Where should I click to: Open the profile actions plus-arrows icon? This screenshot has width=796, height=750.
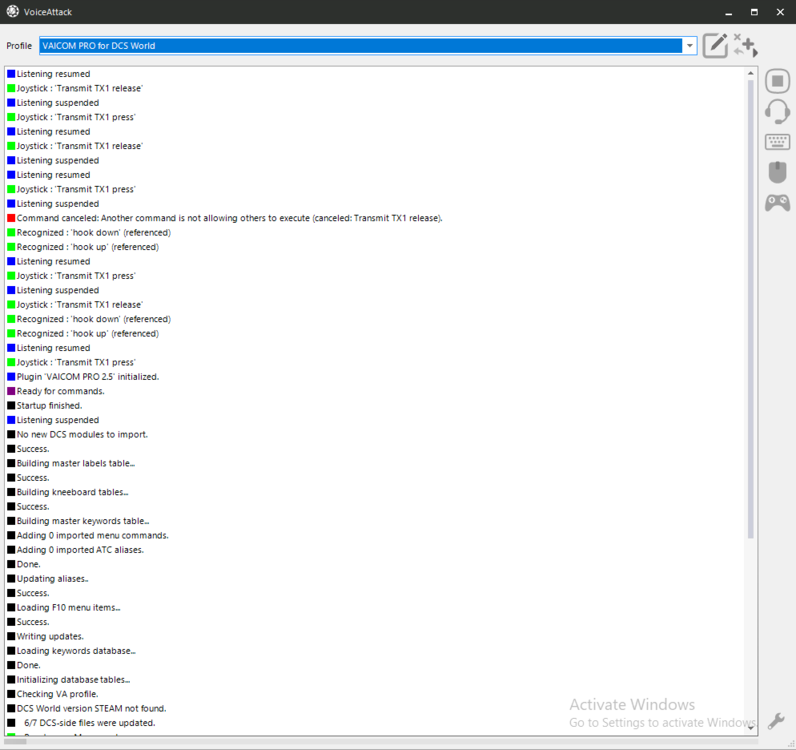(746, 46)
